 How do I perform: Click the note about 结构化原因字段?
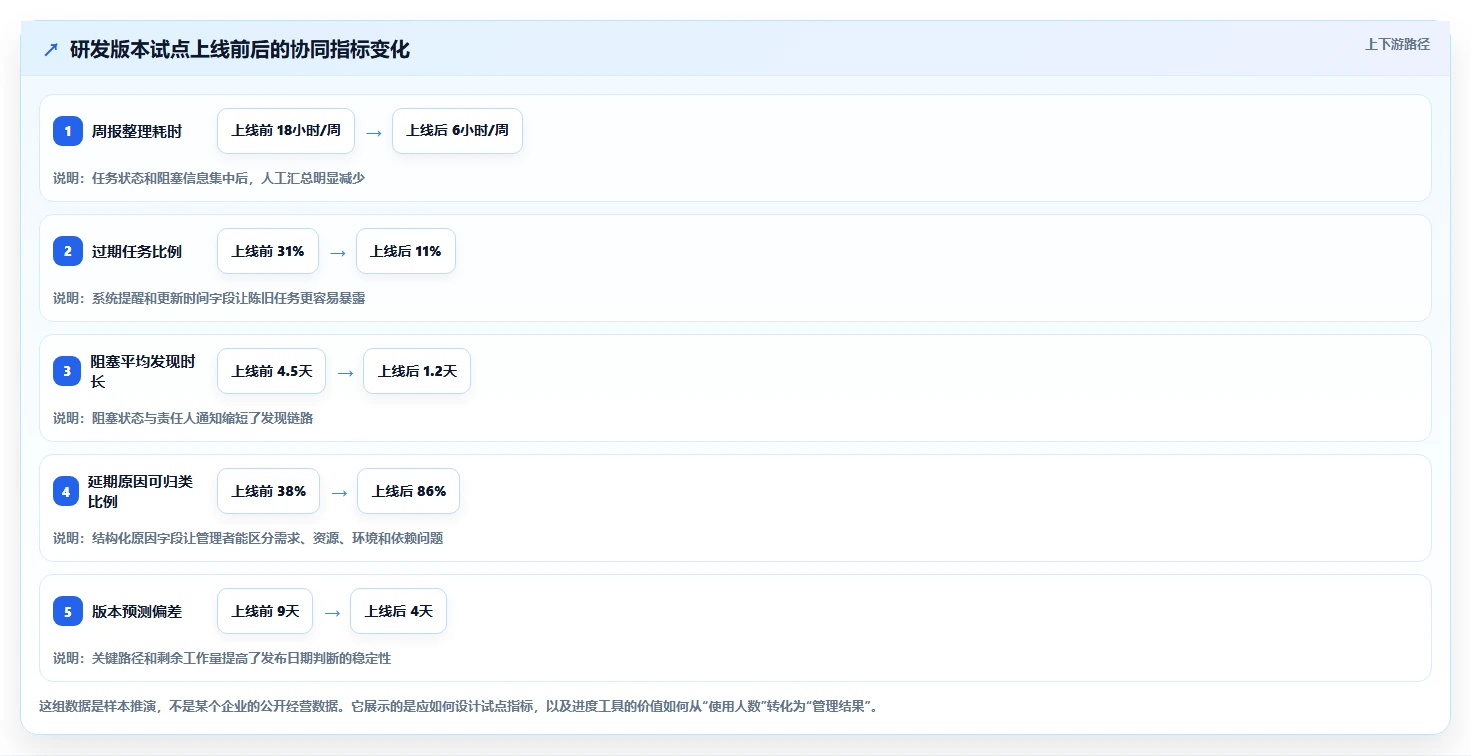tap(248, 538)
